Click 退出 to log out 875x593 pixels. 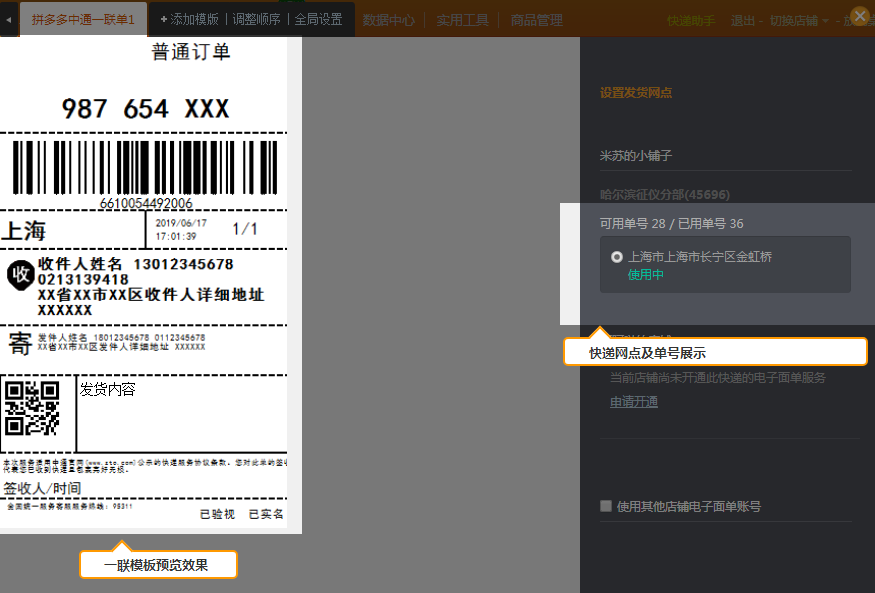(x=743, y=21)
